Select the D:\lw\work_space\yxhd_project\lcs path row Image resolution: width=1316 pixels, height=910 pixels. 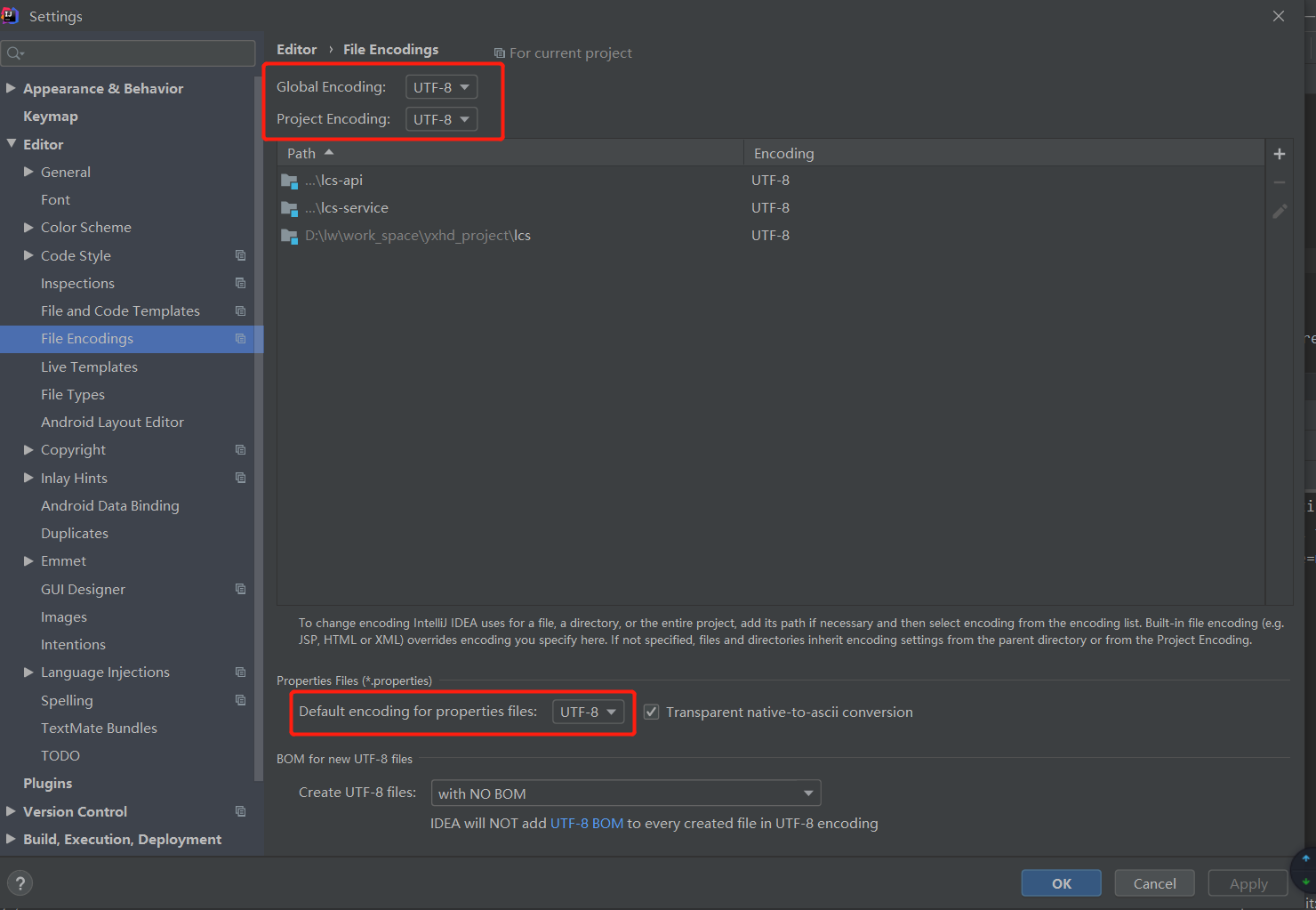771,236
